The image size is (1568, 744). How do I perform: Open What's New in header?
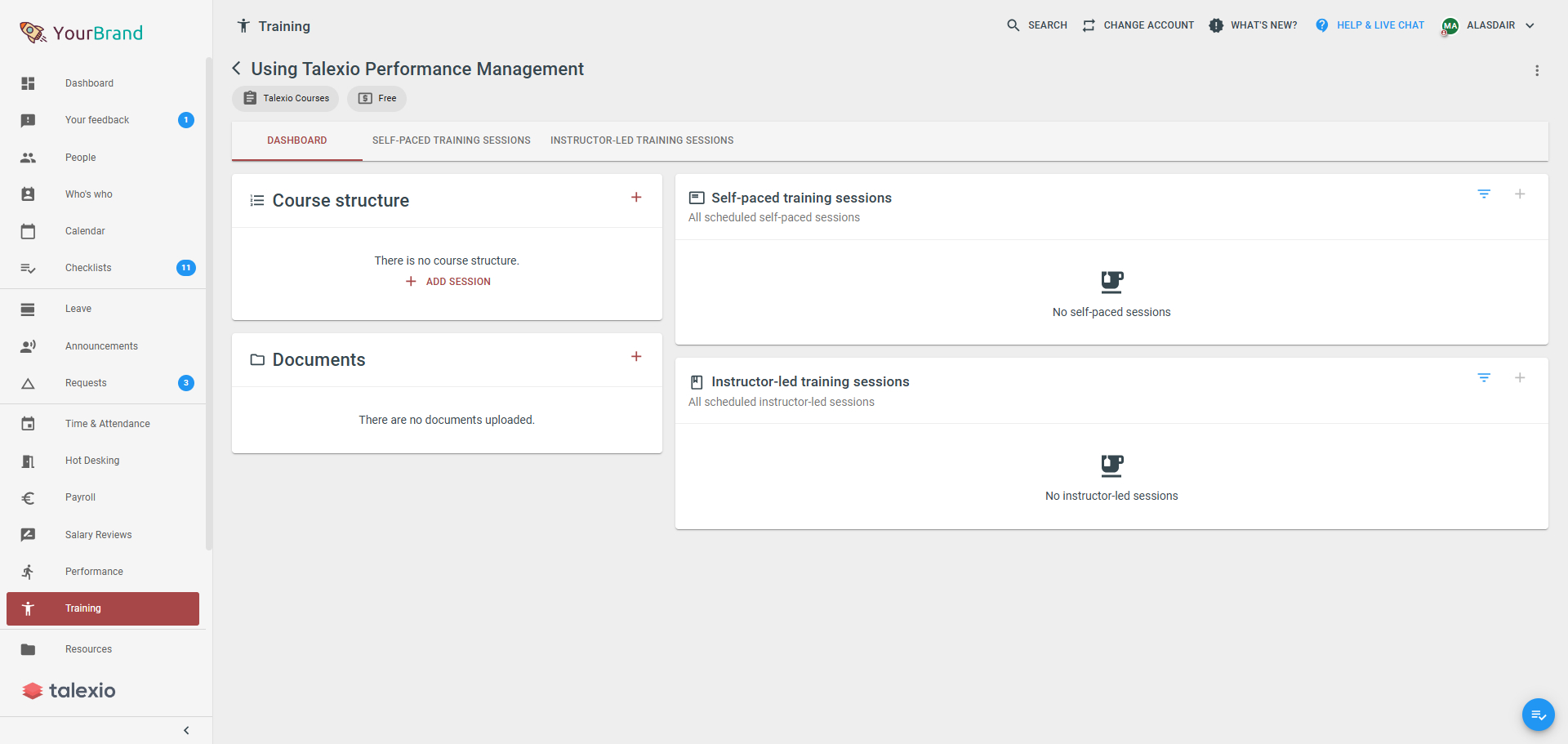1254,25
